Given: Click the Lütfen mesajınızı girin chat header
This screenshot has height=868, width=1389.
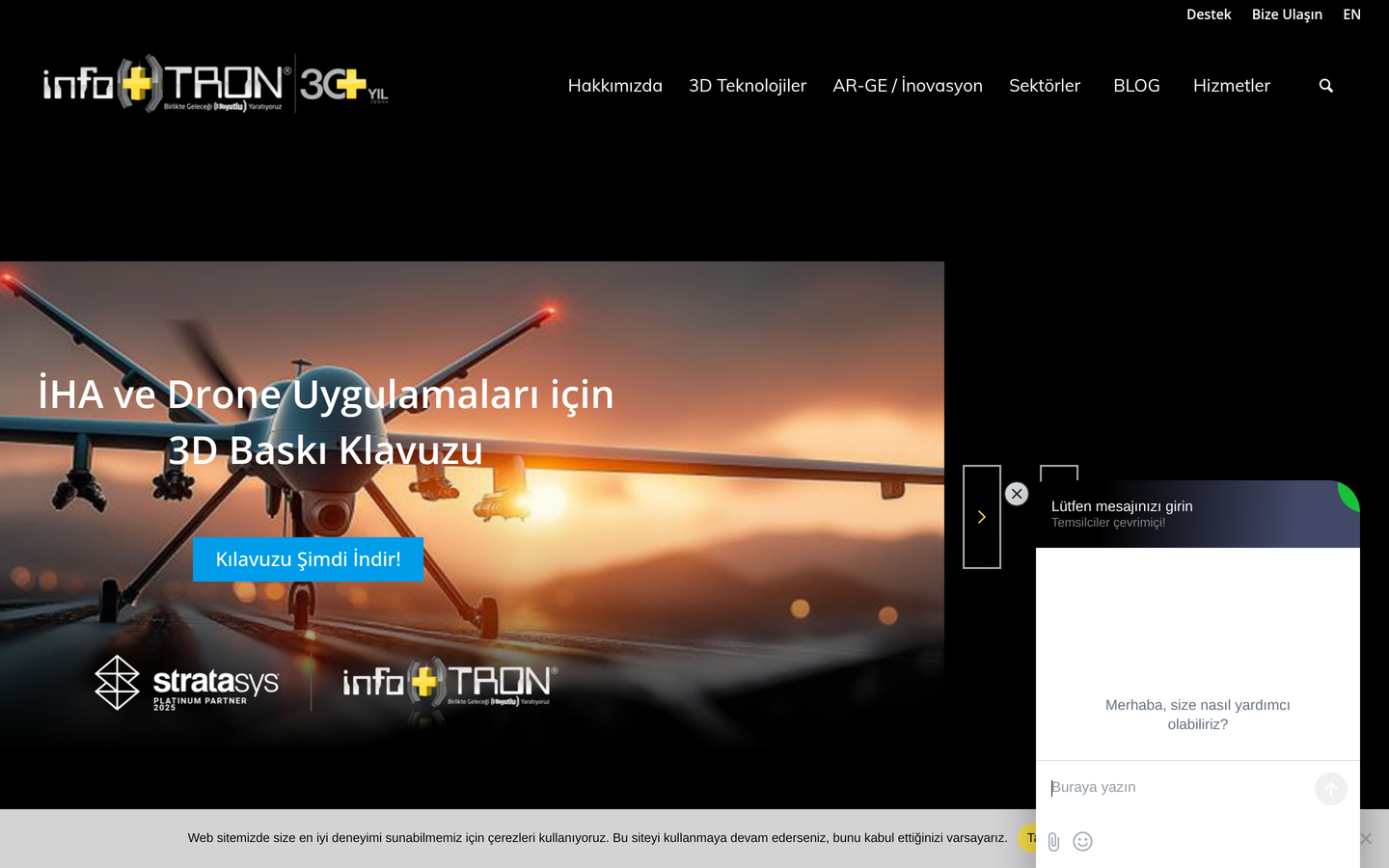Looking at the screenshot, I should [x=1122, y=506].
